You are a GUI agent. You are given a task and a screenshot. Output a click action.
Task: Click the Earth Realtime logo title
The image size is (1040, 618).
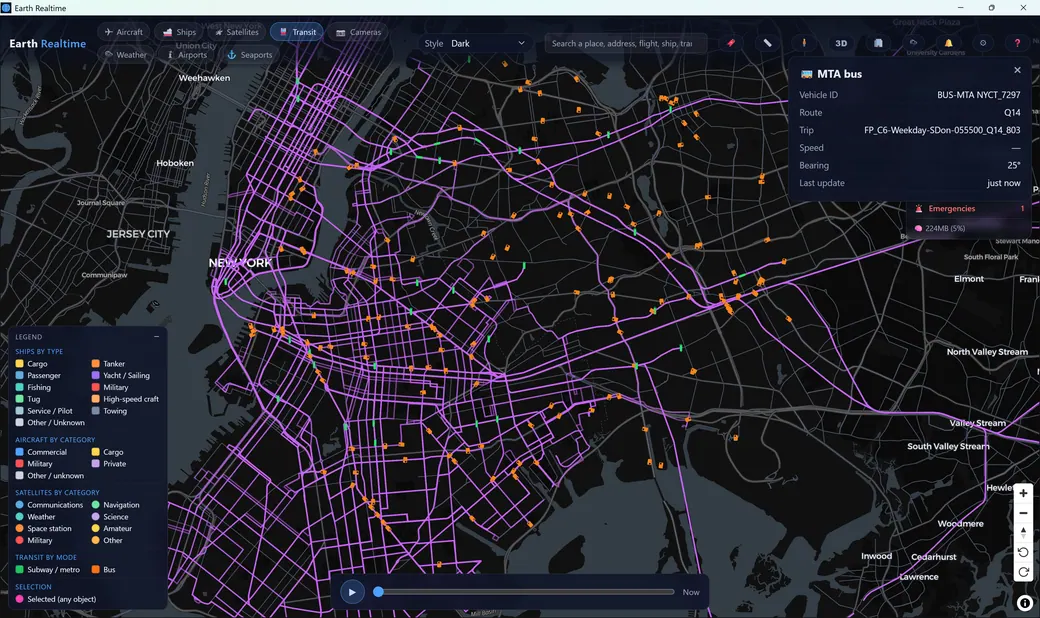click(x=48, y=43)
